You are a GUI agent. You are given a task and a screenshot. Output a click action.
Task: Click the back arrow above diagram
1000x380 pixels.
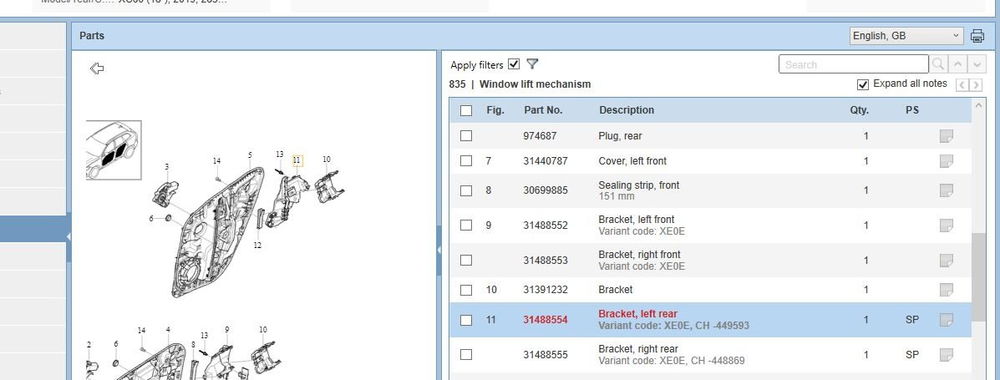click(97, 68)
